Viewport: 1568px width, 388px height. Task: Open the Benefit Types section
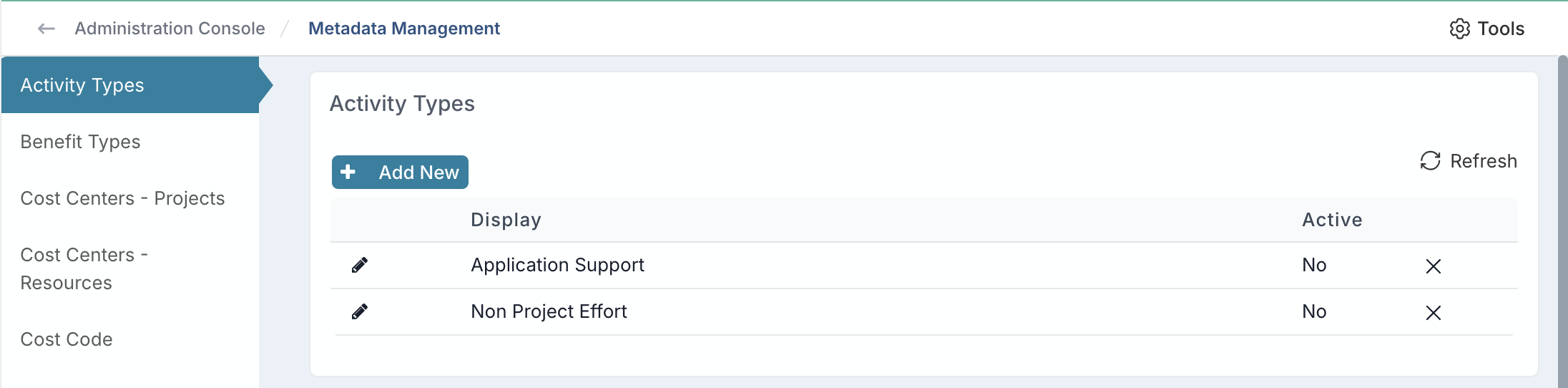pyautogui.click(x=80, y=142)
